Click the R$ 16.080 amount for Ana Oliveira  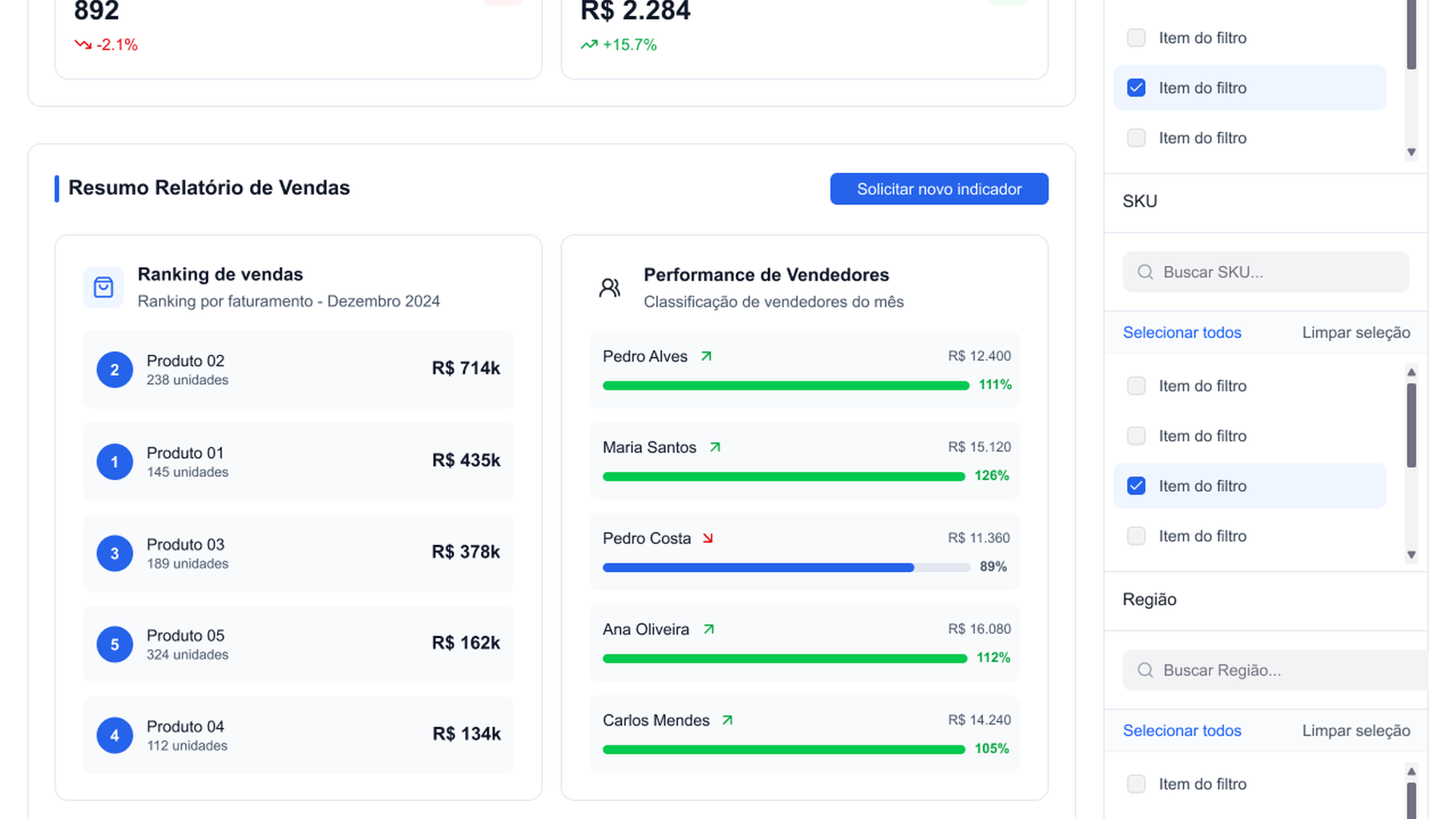[x=979, y=629]
